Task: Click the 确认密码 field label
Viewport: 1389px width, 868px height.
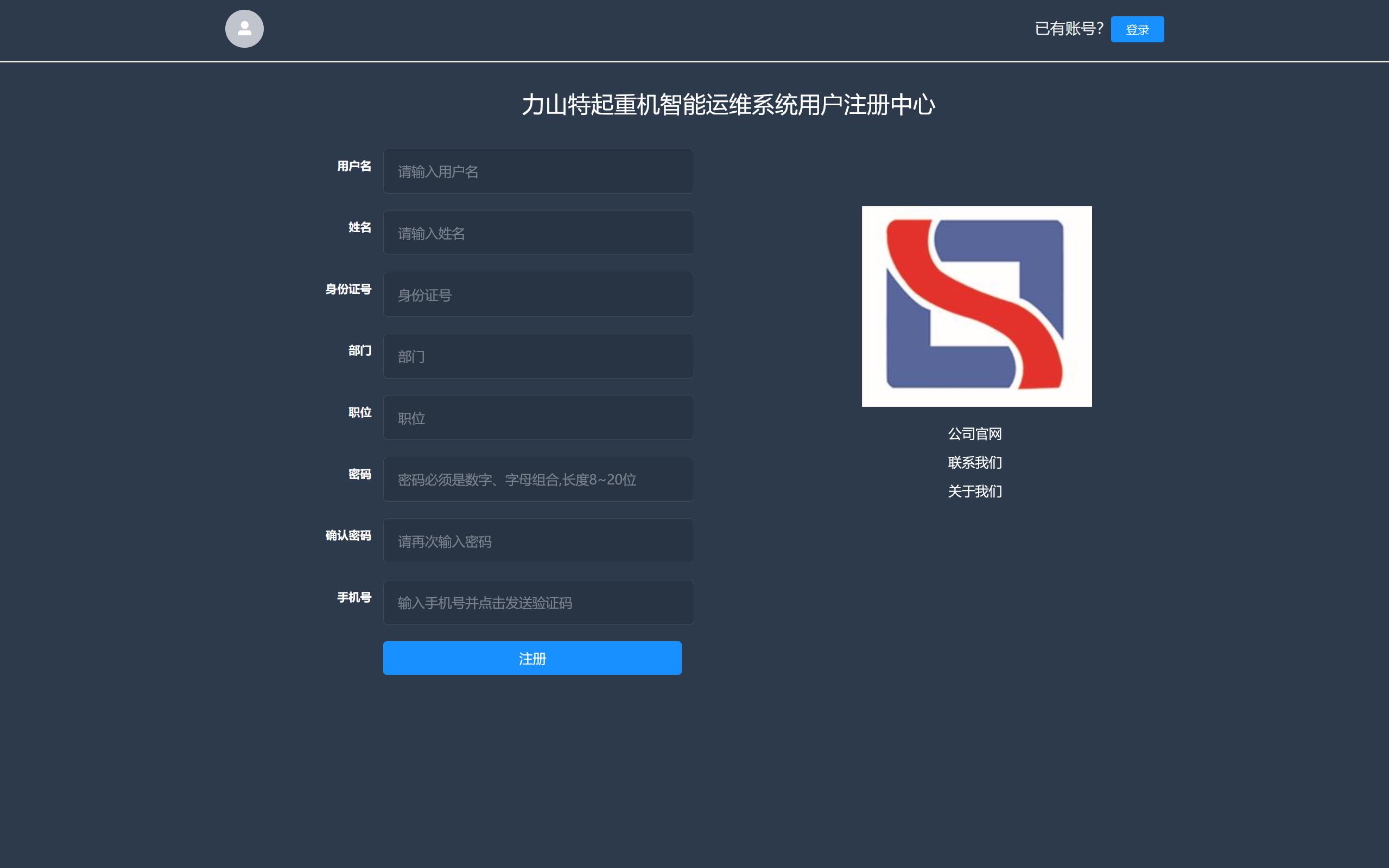Action: [348, 535]
